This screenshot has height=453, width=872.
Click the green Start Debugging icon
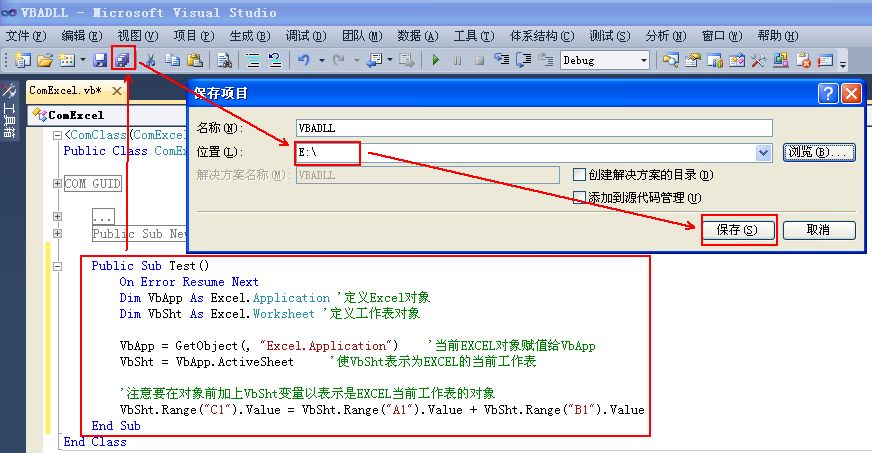point(435,59)
